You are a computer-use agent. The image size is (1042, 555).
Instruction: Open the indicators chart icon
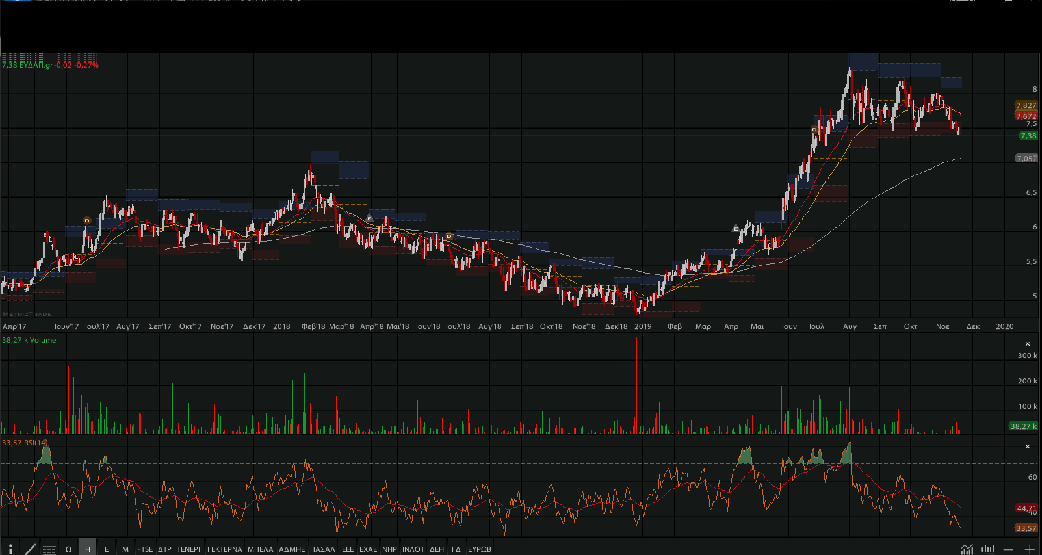(967, 548)
